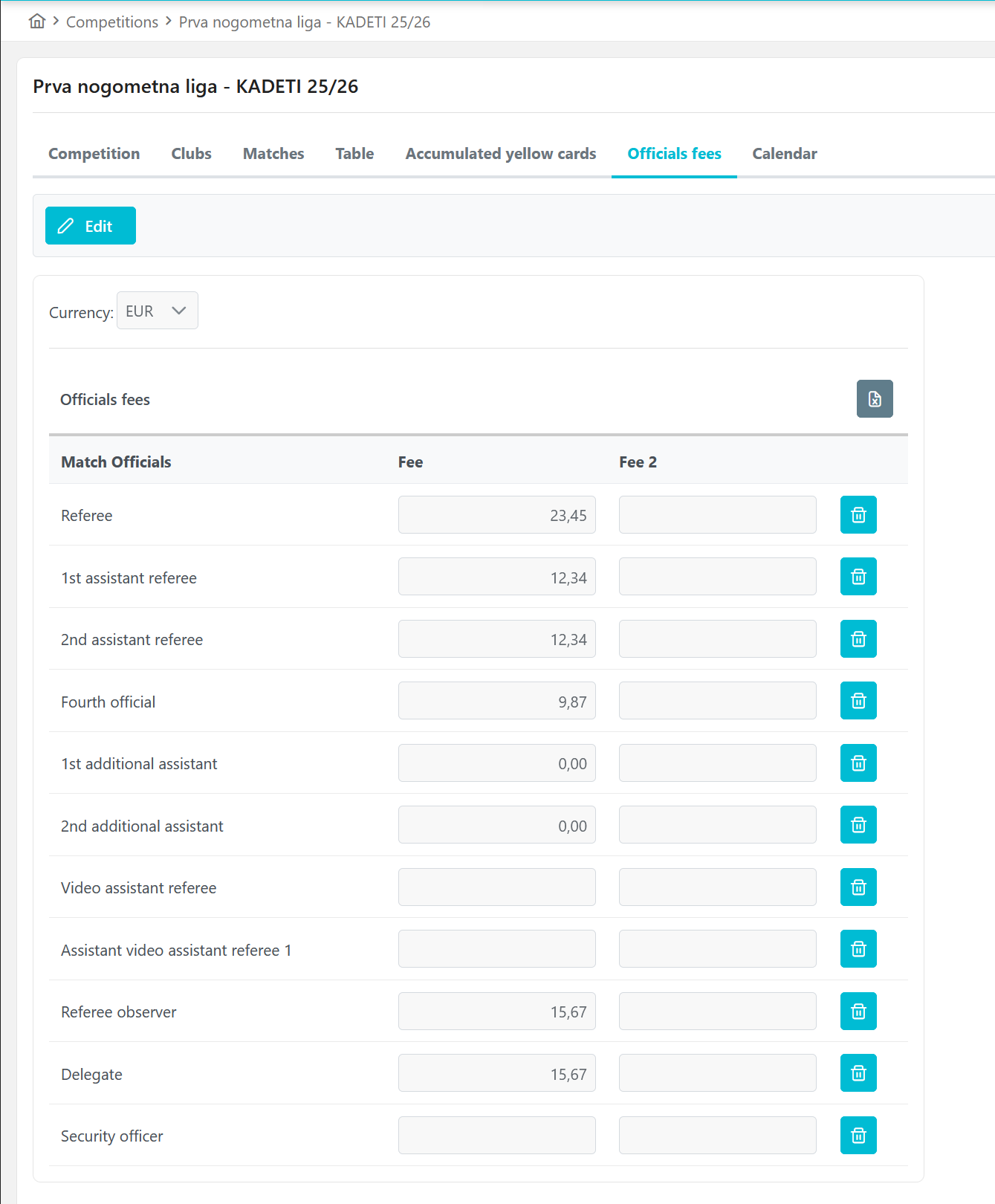Delete the 2nd additional assistant row
The height and width of the screenshot is (1204, 995).
click(858, 825)
